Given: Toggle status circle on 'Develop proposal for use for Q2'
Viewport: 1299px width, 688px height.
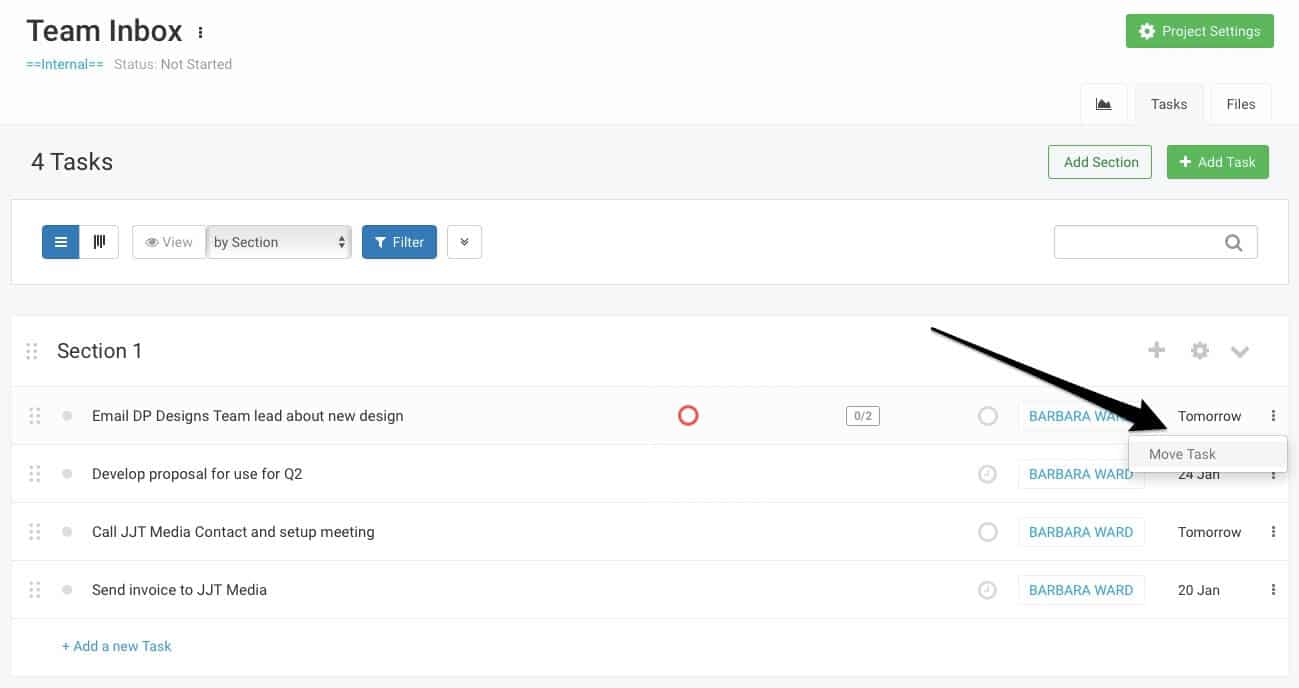Looking at the screenshot, I should pyautogui.click(x=988, y=473).
